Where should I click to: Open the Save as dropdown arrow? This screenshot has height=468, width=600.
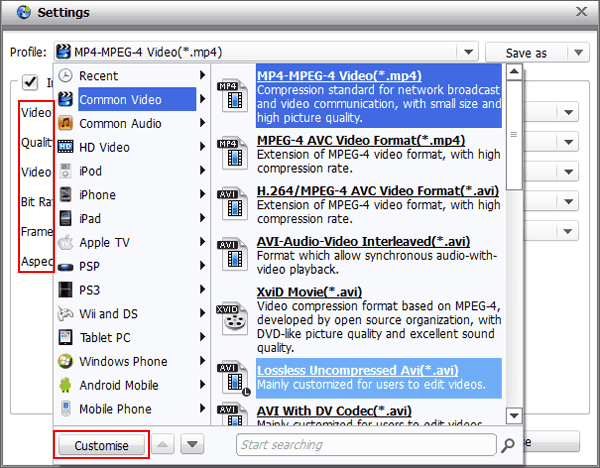578,52
